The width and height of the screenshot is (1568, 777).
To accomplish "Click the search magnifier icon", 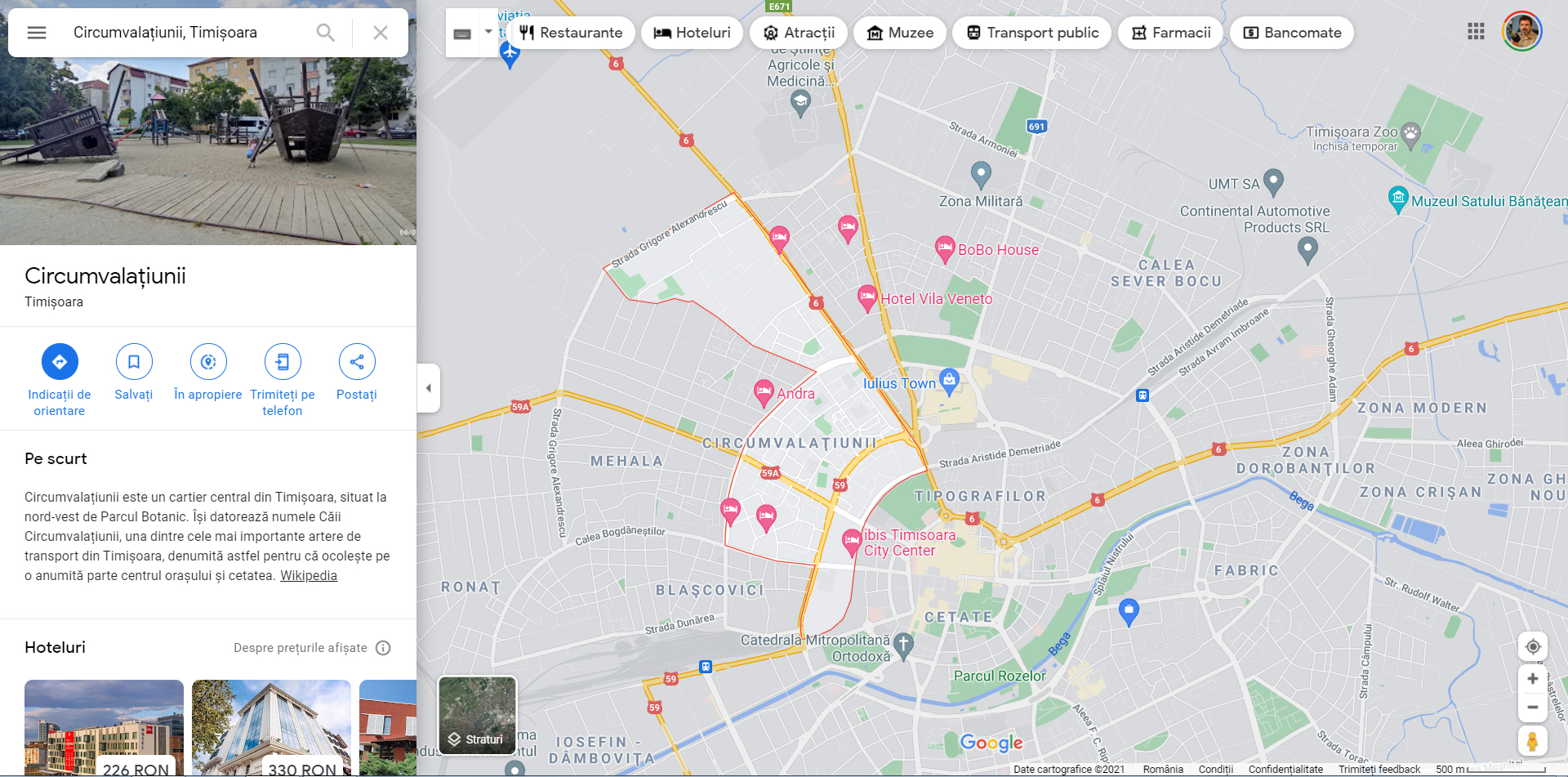I will pyautogui.click(x=325, y=33).
